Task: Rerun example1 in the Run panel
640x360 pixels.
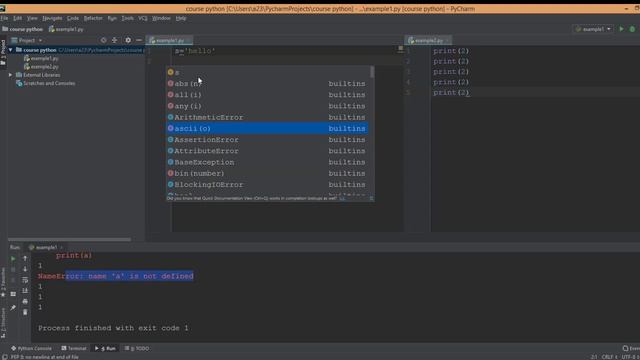Action: (x=13, y=258)
